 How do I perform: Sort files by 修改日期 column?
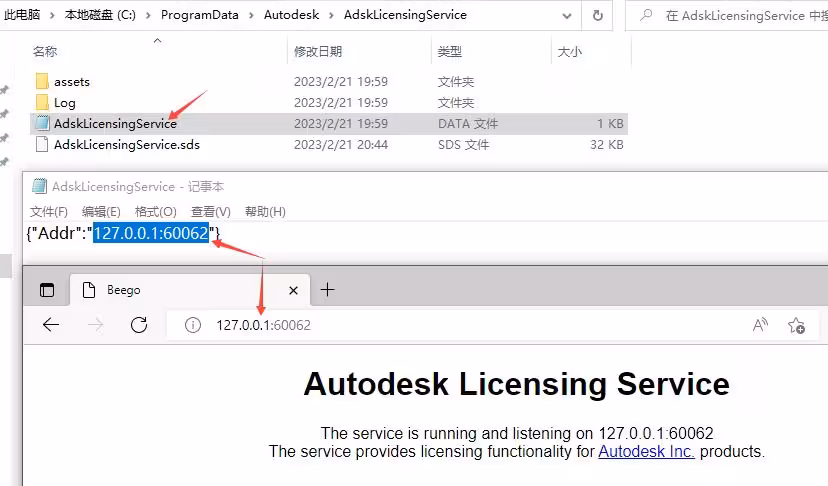[318, 52]
